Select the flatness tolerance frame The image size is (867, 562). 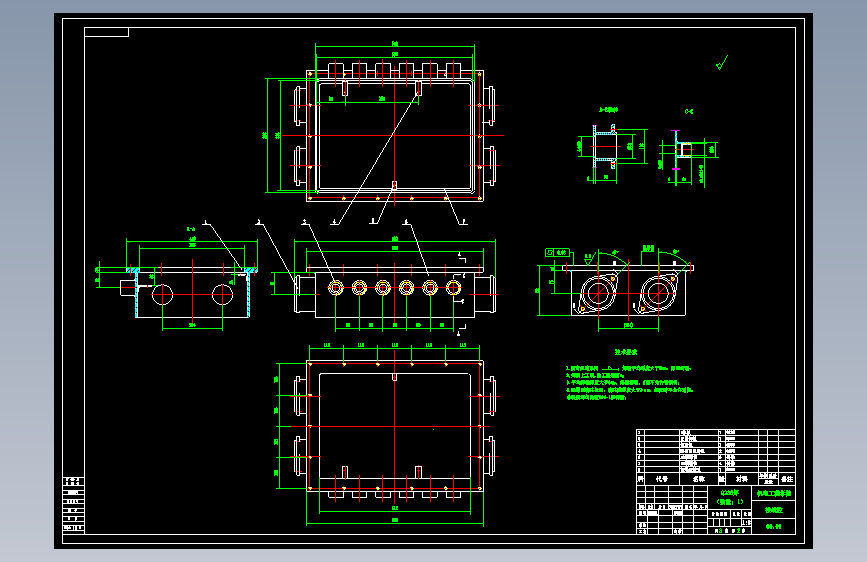coord(557,252)
